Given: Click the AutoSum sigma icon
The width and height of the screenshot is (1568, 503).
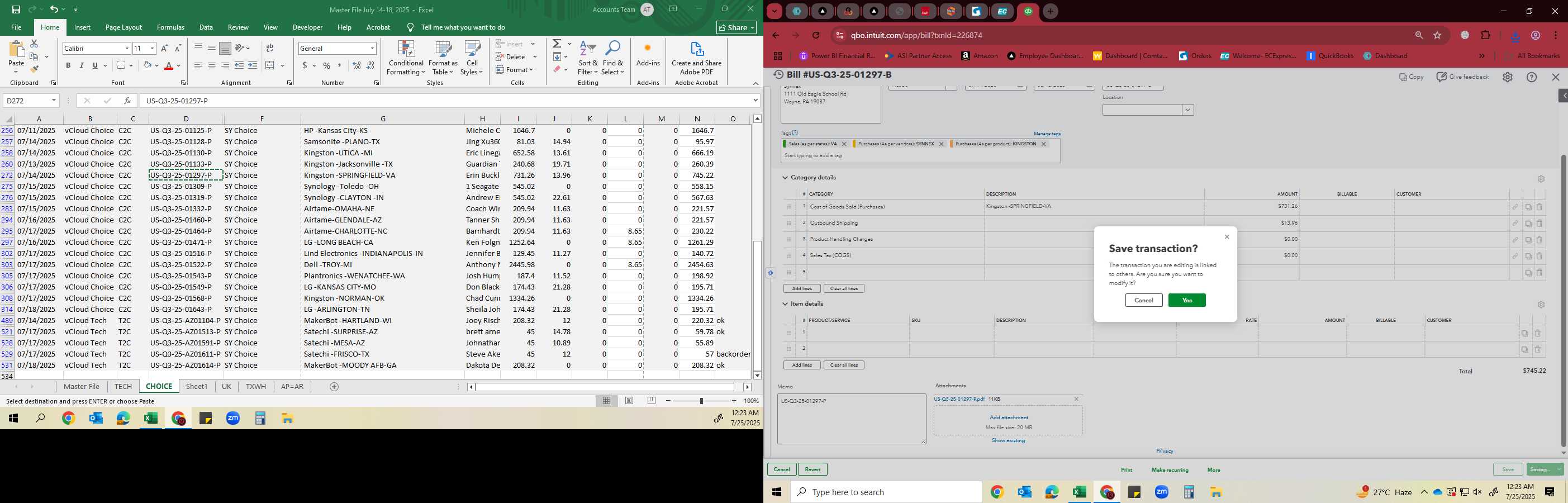Looking at the screenshot, I should point(557,44).
